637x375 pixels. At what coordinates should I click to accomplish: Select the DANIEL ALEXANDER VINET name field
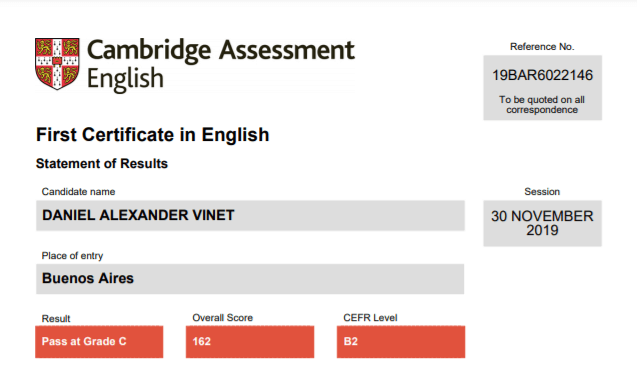point(250,215)
